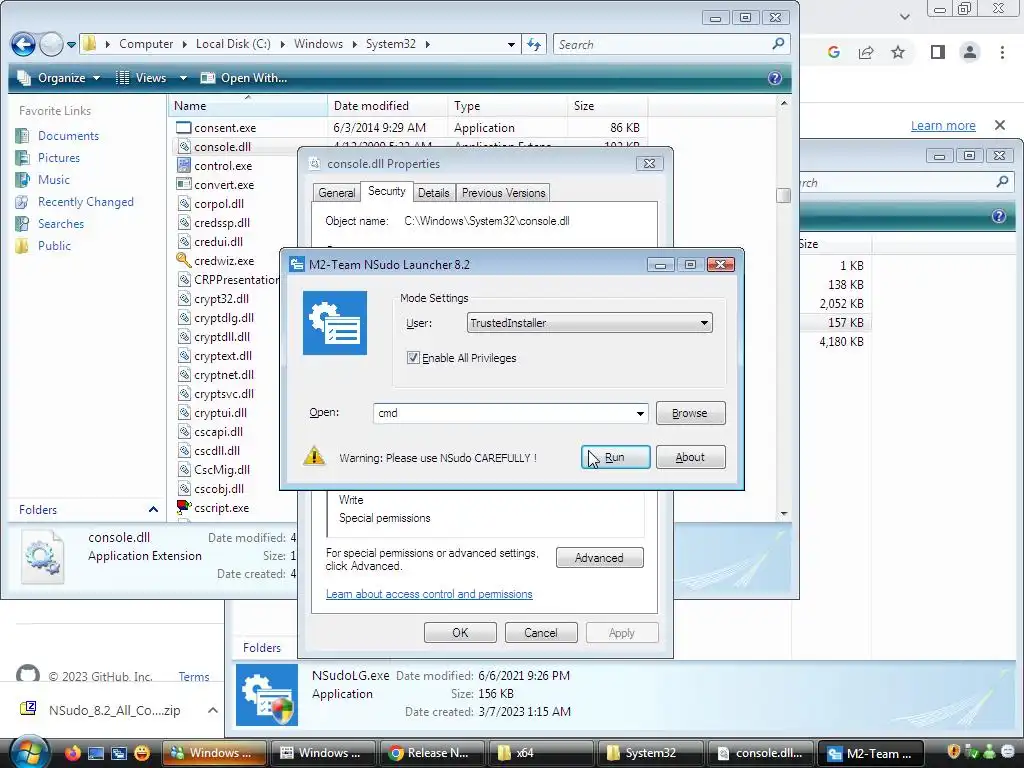1024x768 pixels.
Task: Open the Organize menu
Action: 59,78
